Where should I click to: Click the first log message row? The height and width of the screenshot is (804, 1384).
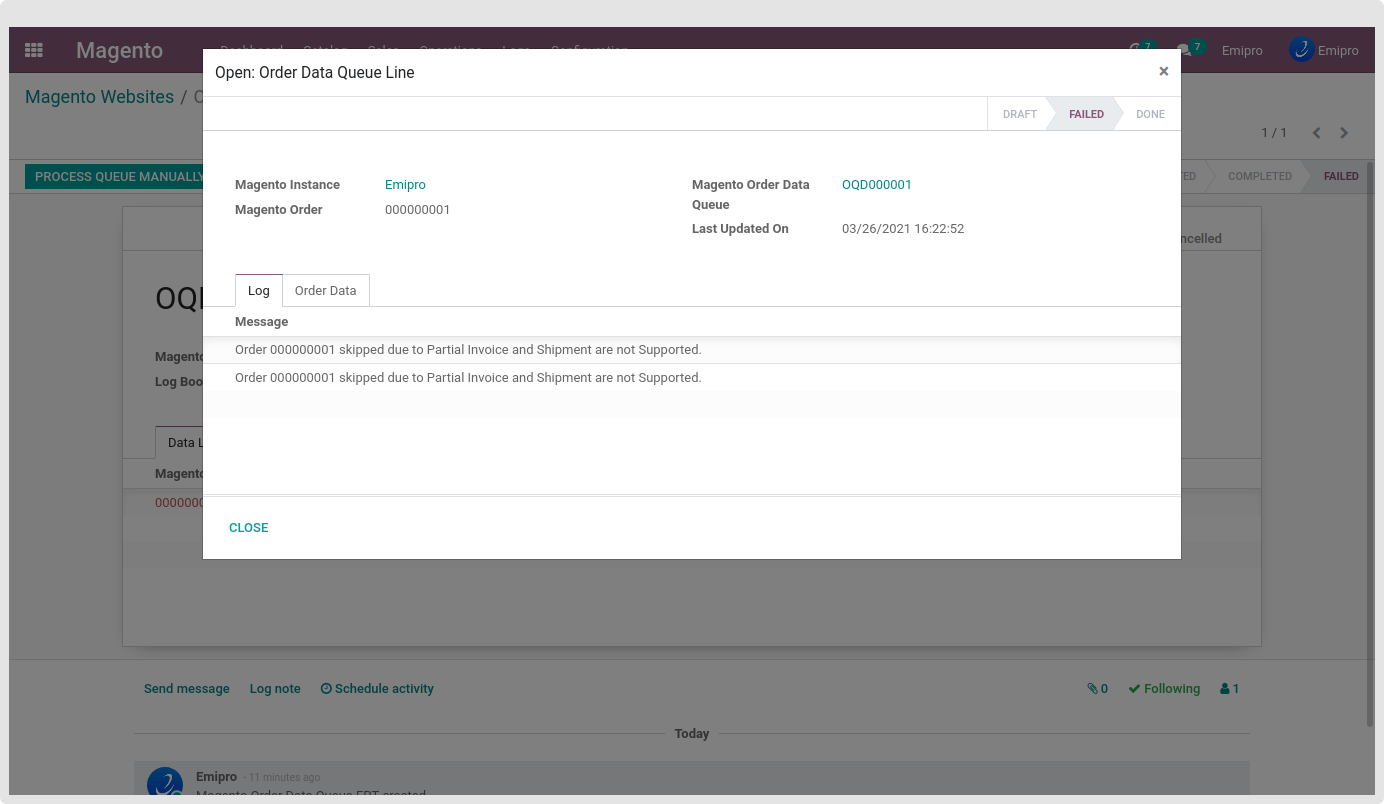468,350
